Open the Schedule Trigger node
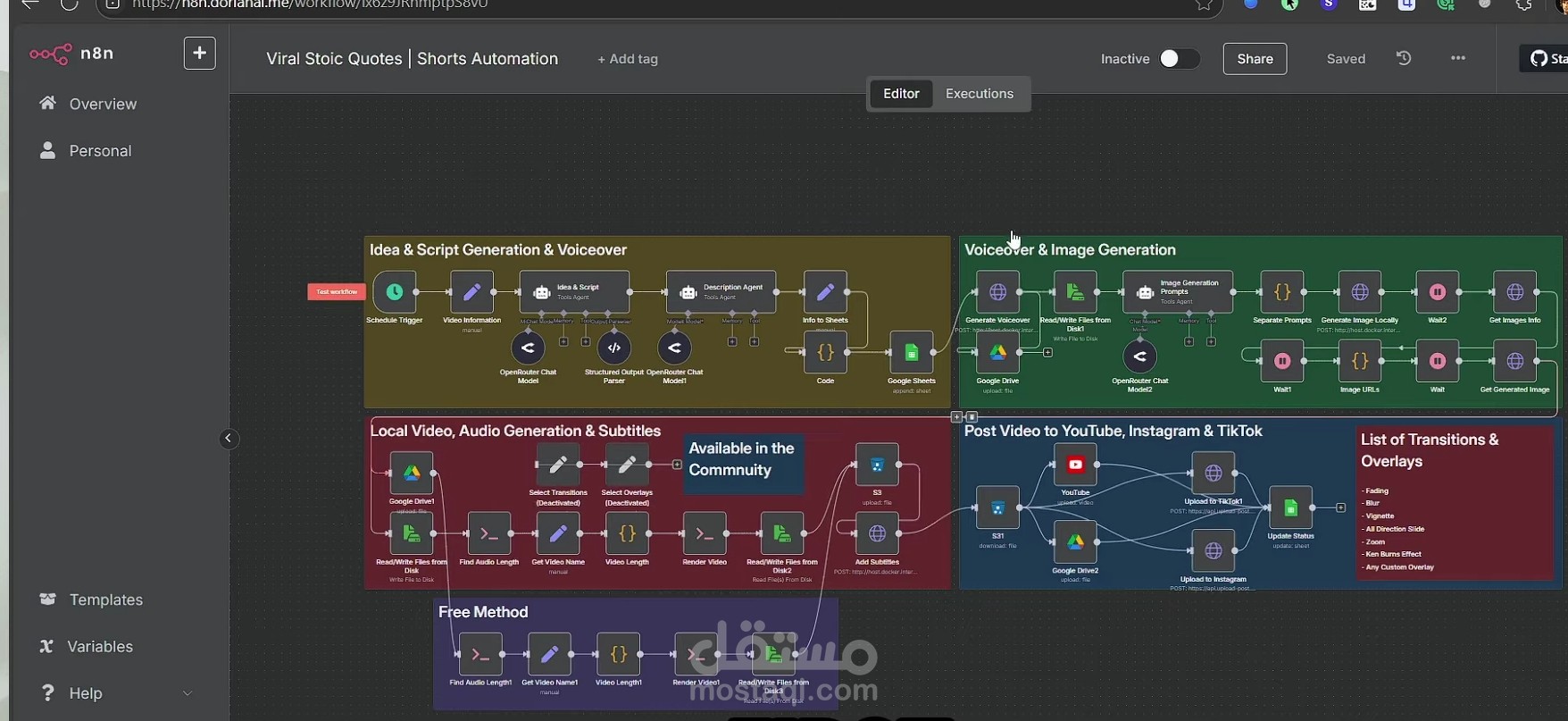 tap(394, 292)
